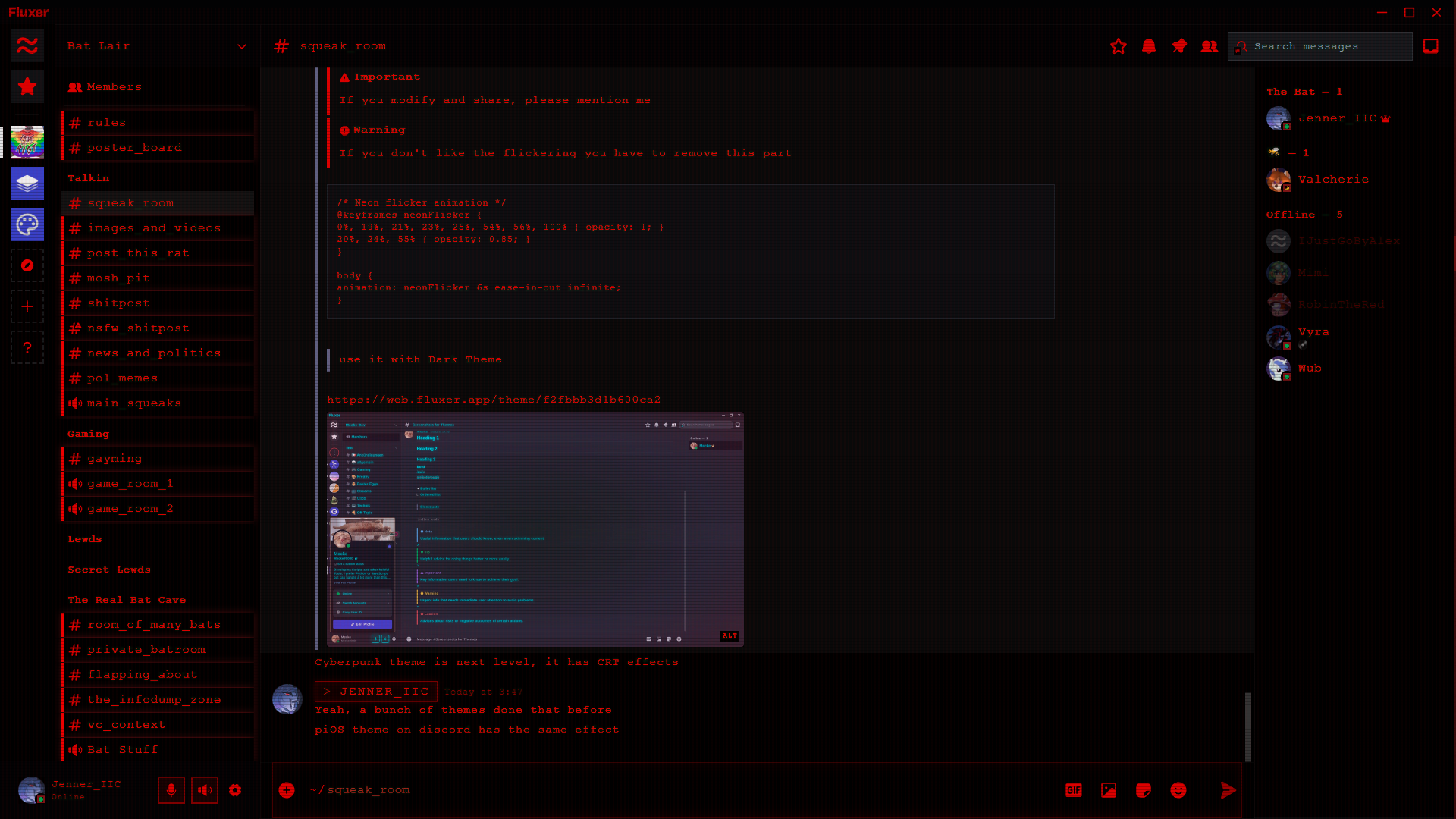Open the emoji picker
This screenshot has height=819, width=1456.
(1178, 790)
